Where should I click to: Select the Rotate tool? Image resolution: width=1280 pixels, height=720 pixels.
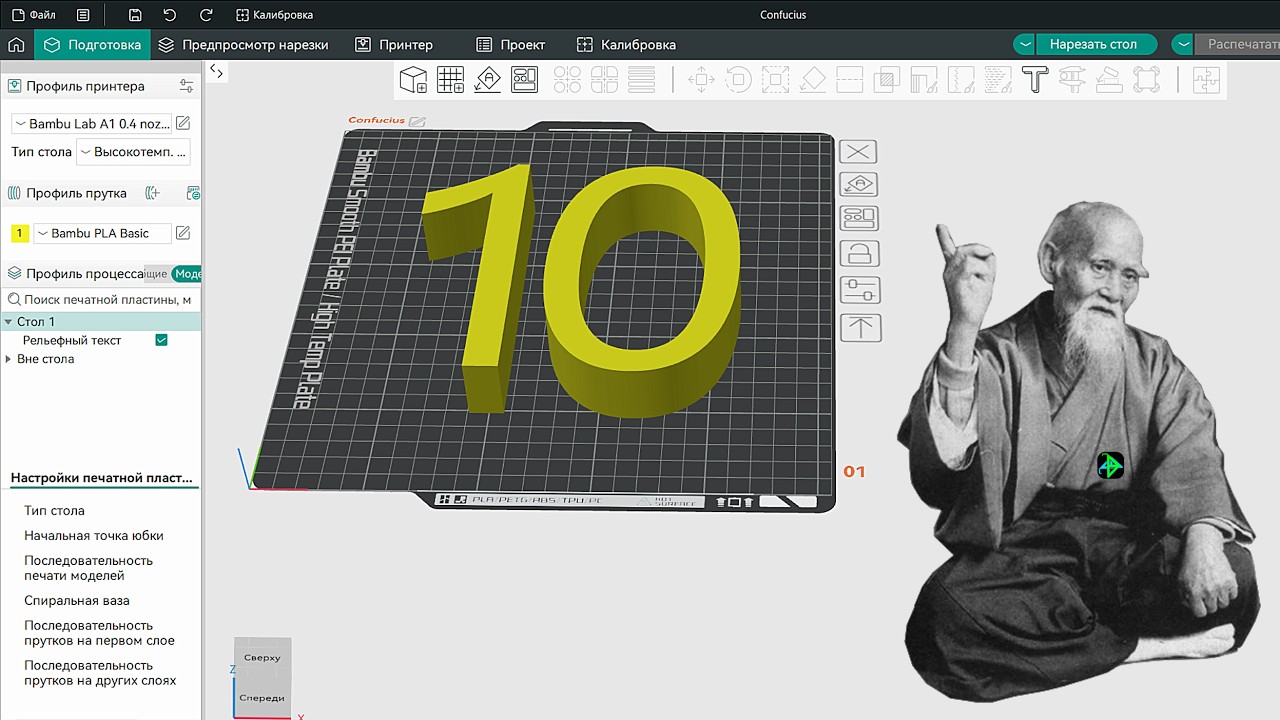(738, 80)
